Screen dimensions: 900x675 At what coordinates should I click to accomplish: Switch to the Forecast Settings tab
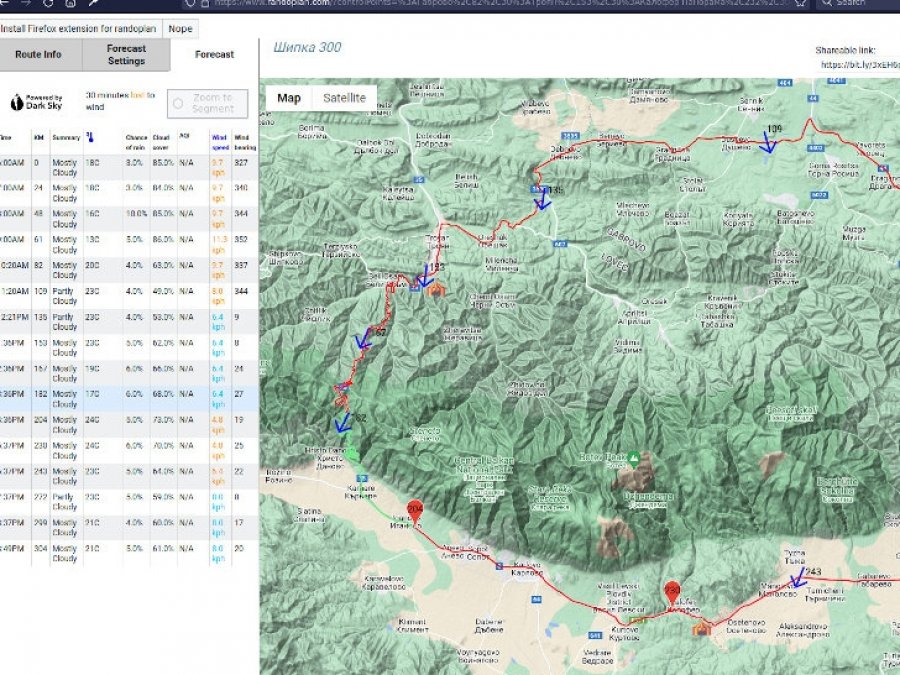click(x=125, y=55)
